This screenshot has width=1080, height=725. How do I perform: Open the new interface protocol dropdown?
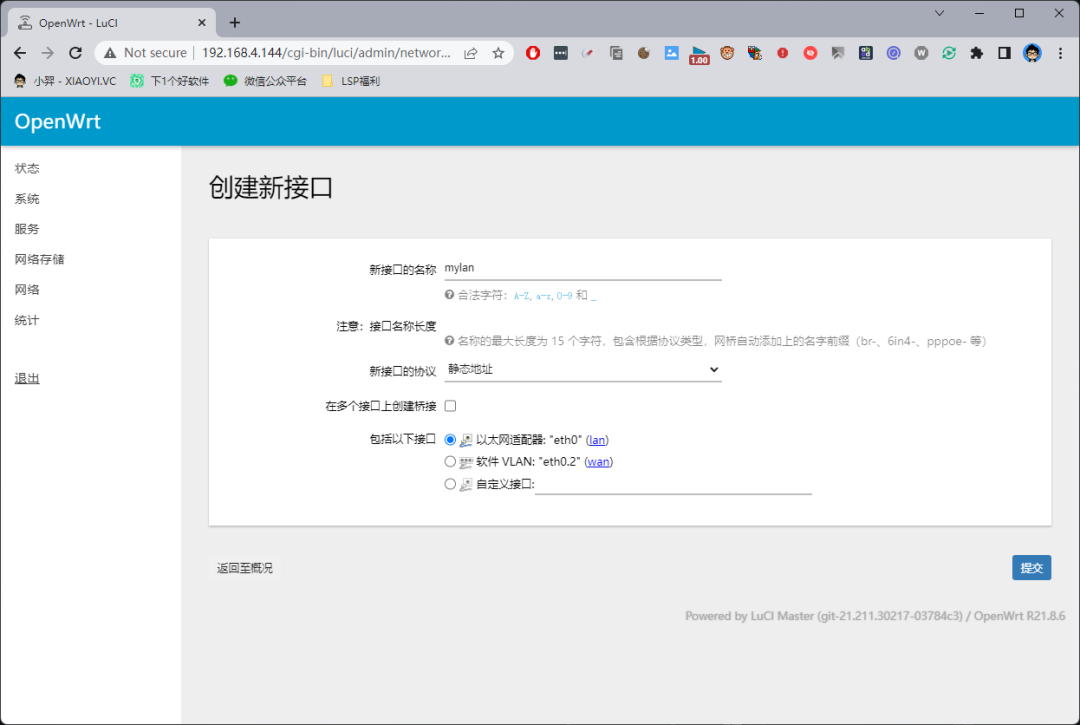(x=583, y=370)
